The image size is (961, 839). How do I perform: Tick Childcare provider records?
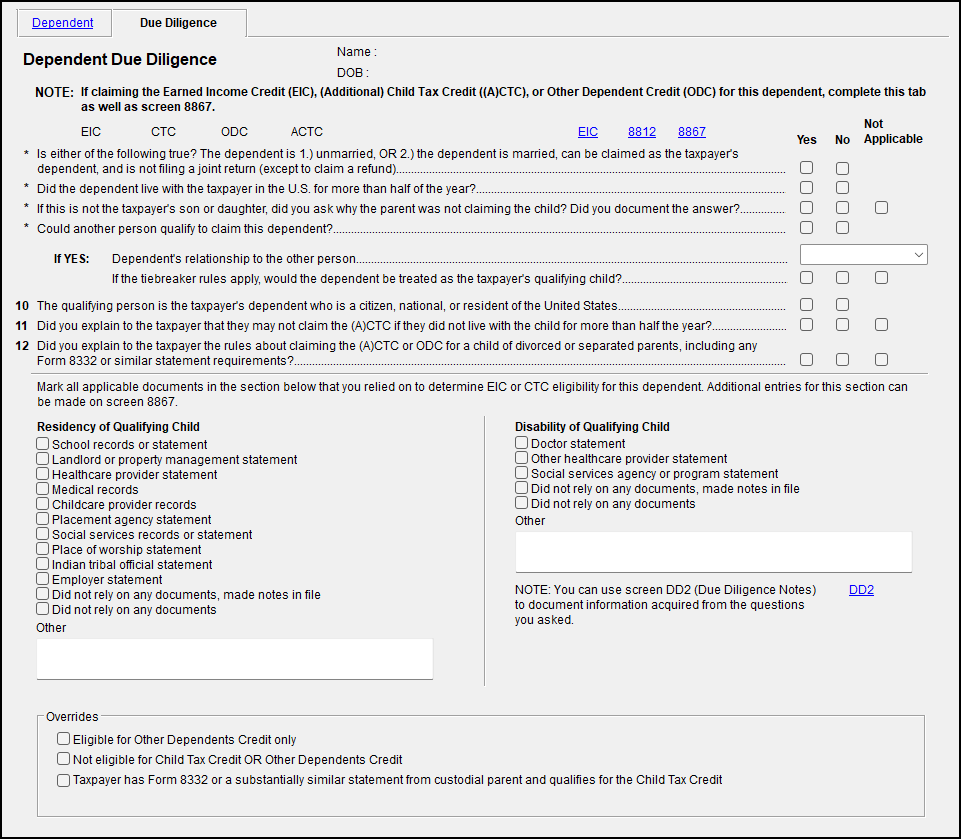click(x=42, y=504)
